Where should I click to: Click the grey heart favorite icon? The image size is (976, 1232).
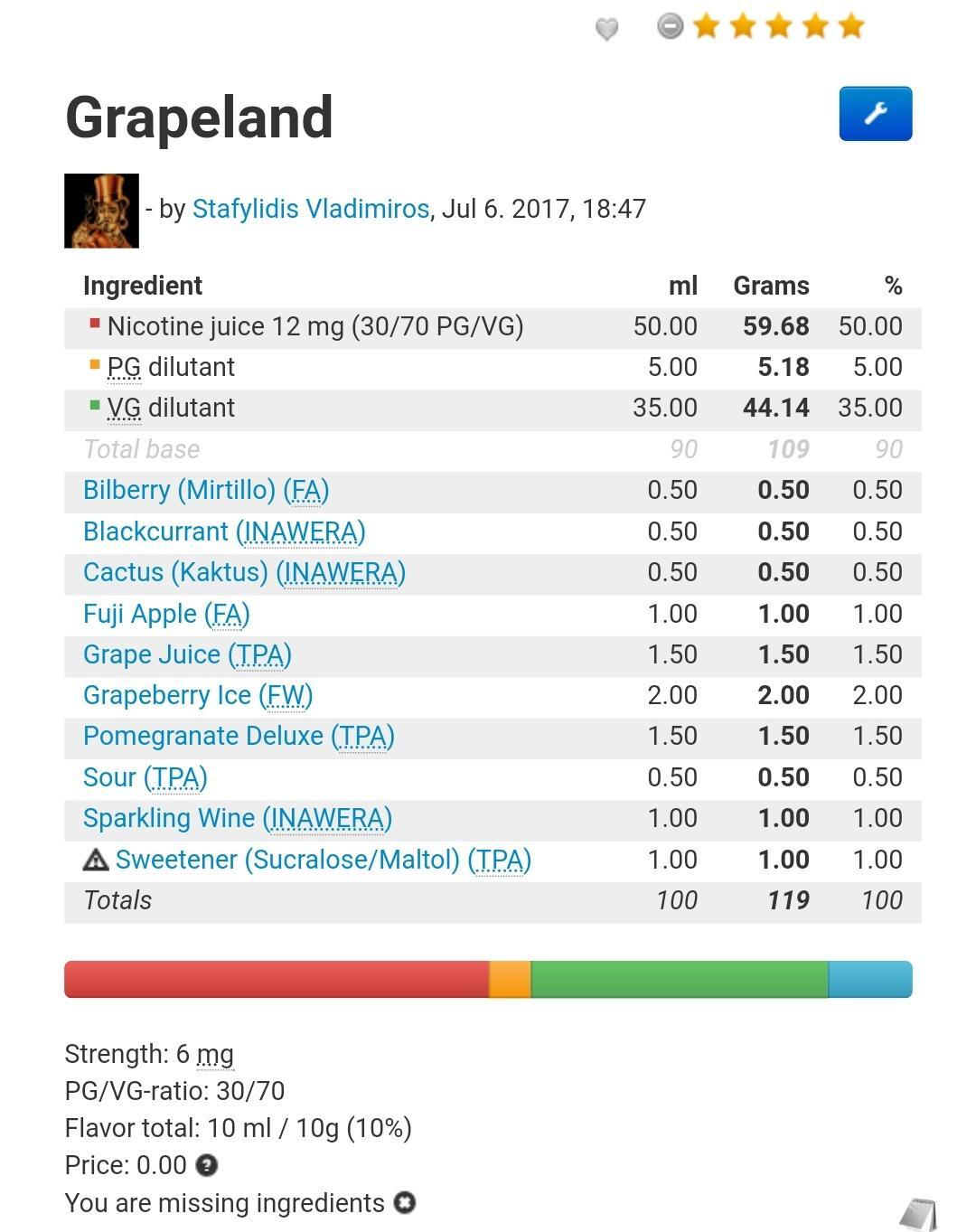pyautogui.click(x=606, y=29)
